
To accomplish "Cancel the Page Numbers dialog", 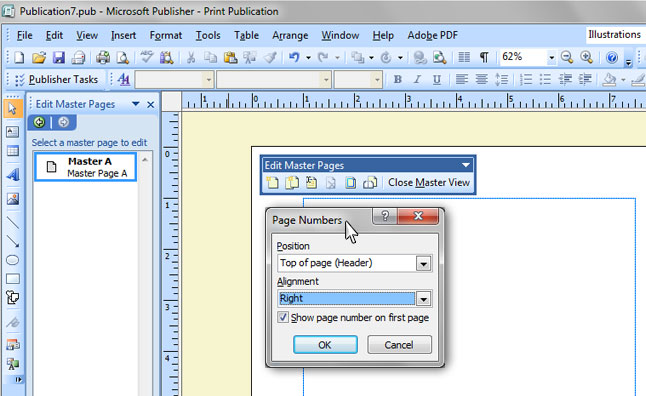I will pos(399,344).
